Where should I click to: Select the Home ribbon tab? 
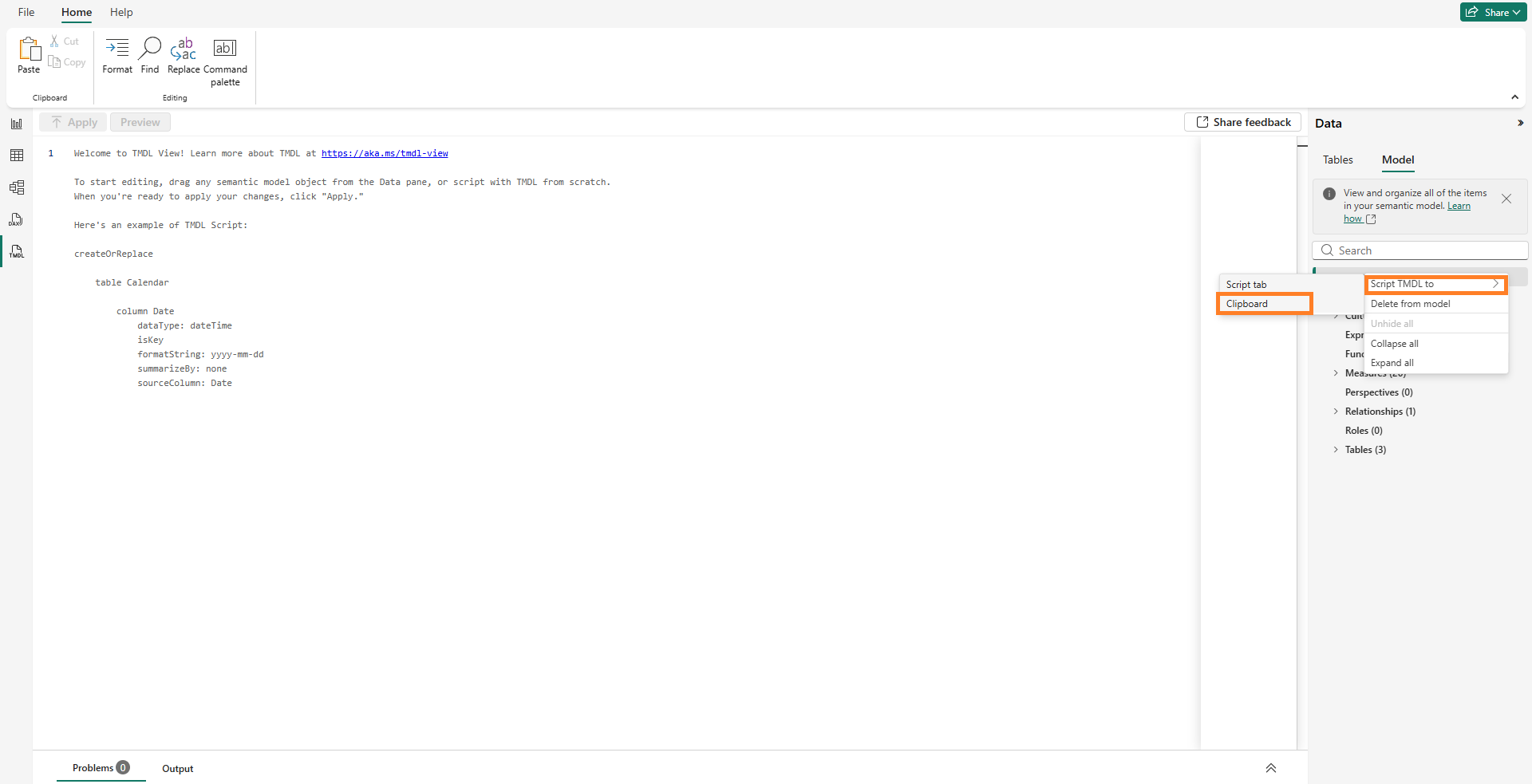click(x=77, y=12)
